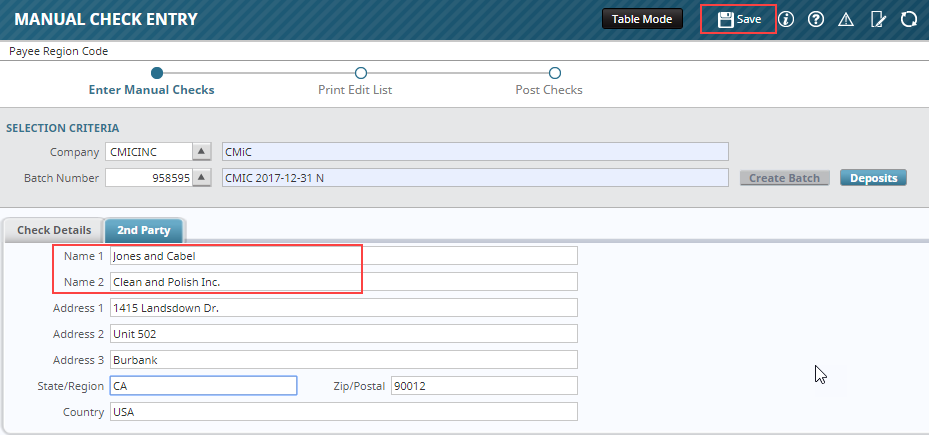Open the Company lookup arrow
Viewport: 929px width, 435px height.
tap(202, 152)
